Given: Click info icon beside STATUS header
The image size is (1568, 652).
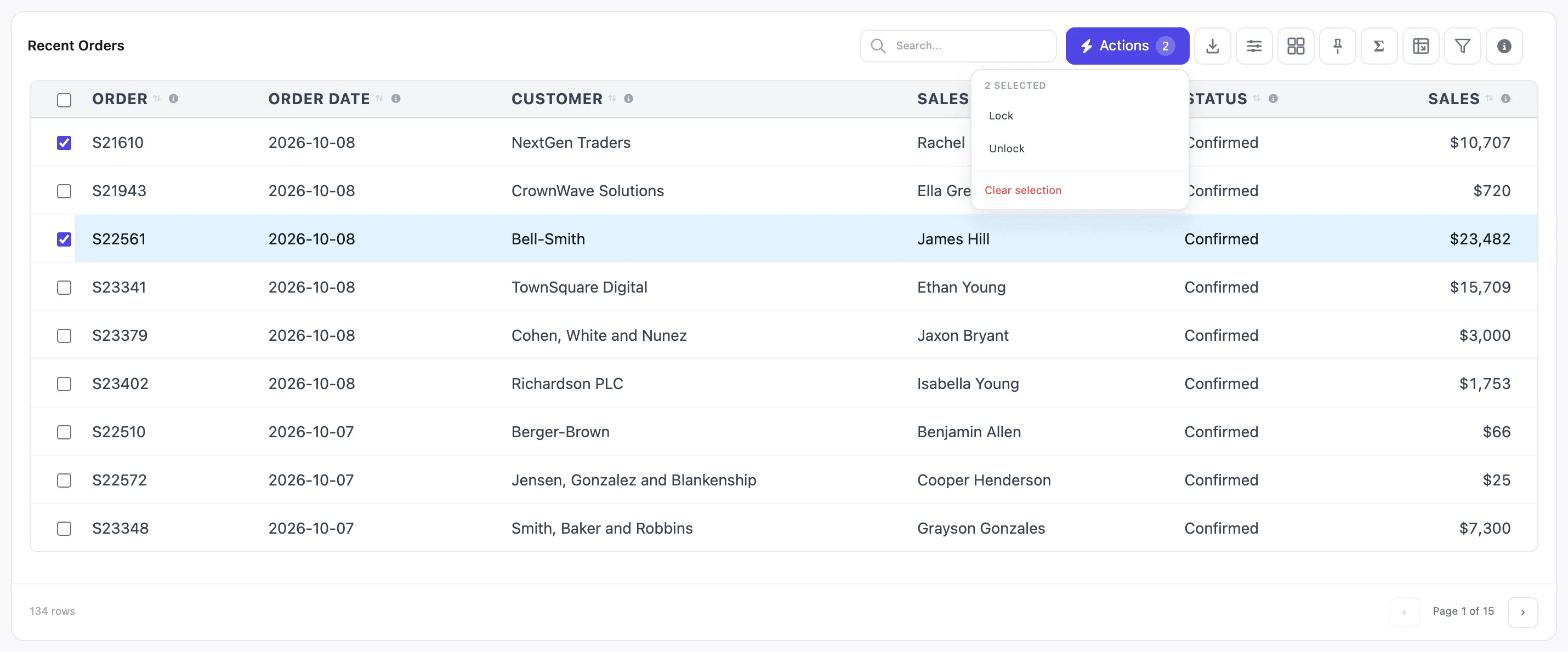Looking at the screenshot, I should click(x=1273, y=99).
